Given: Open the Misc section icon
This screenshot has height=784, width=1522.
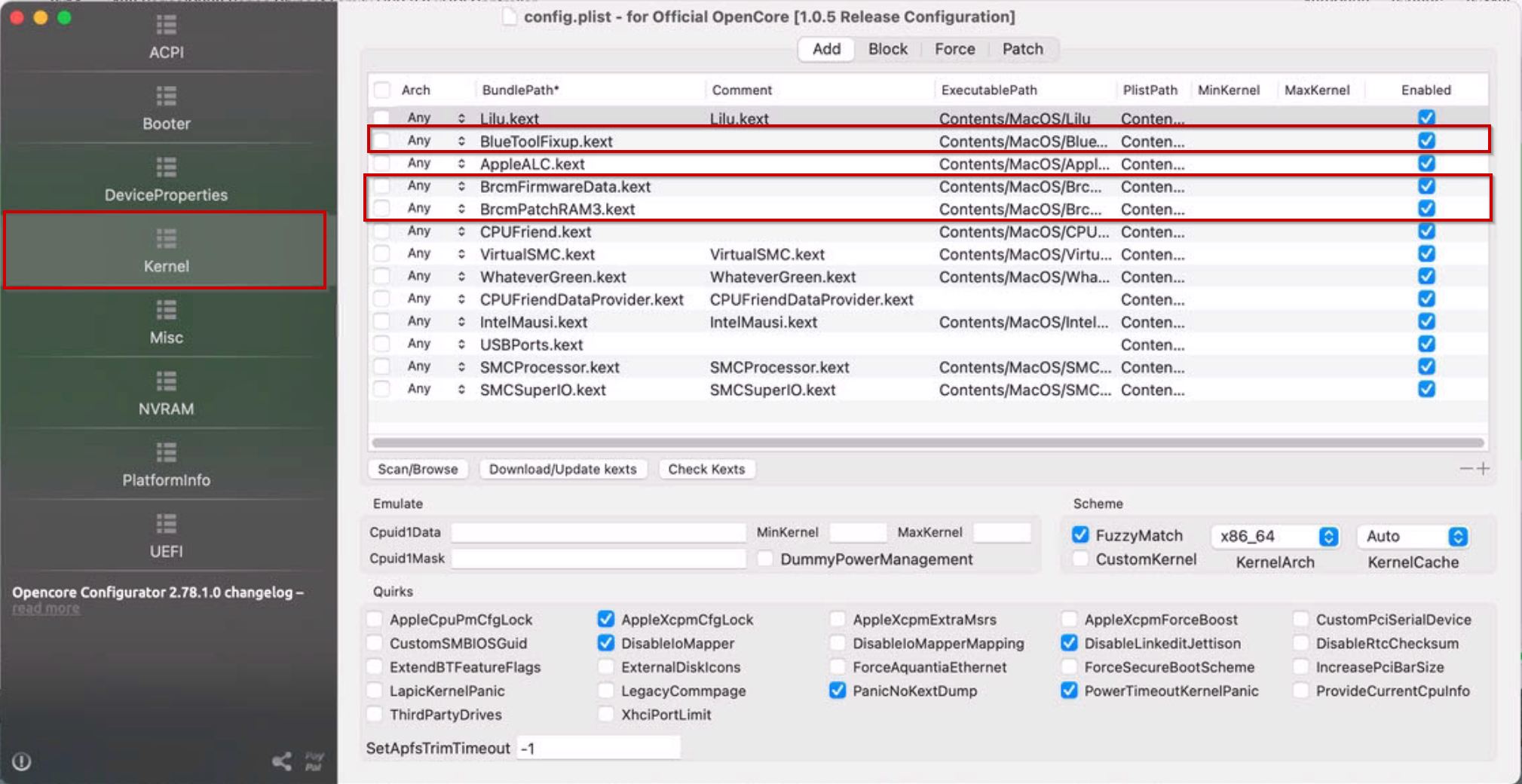Looking at the screenshot, I should [166, 311].
